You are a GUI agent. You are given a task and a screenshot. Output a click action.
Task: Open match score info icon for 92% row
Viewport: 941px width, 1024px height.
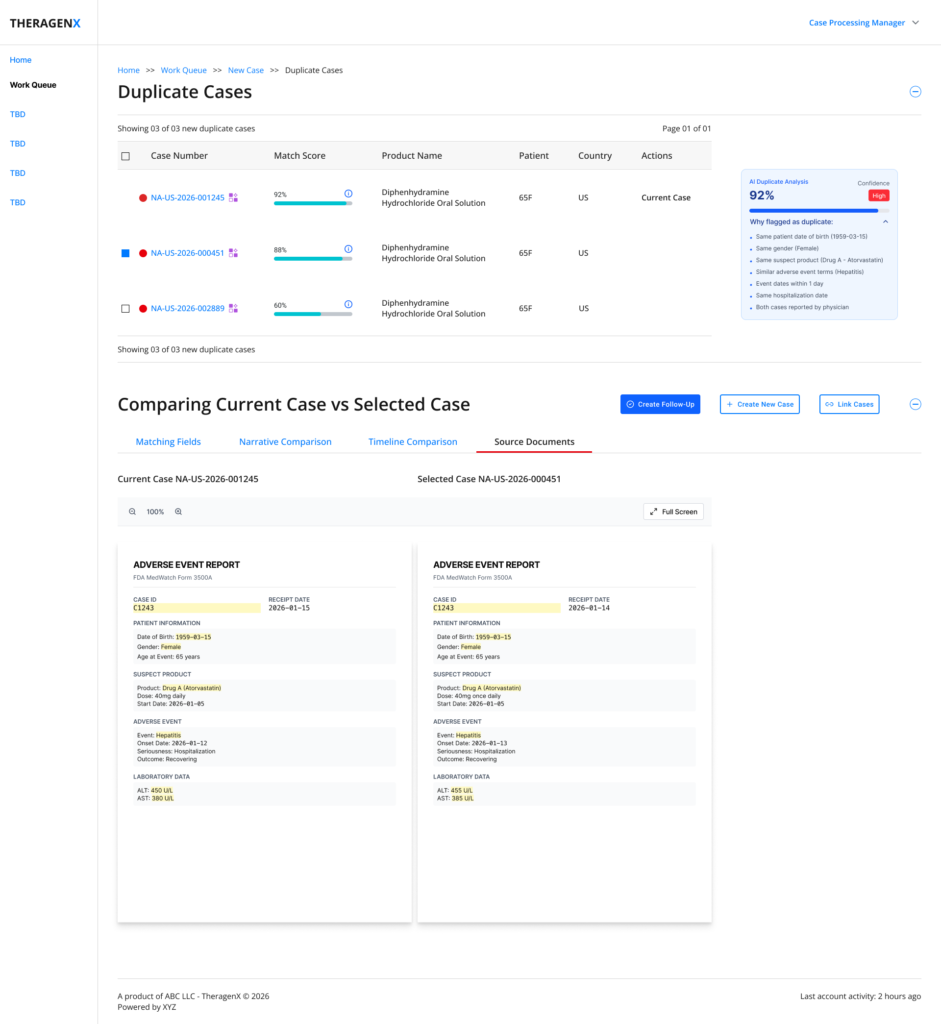[x=348, y=194]
